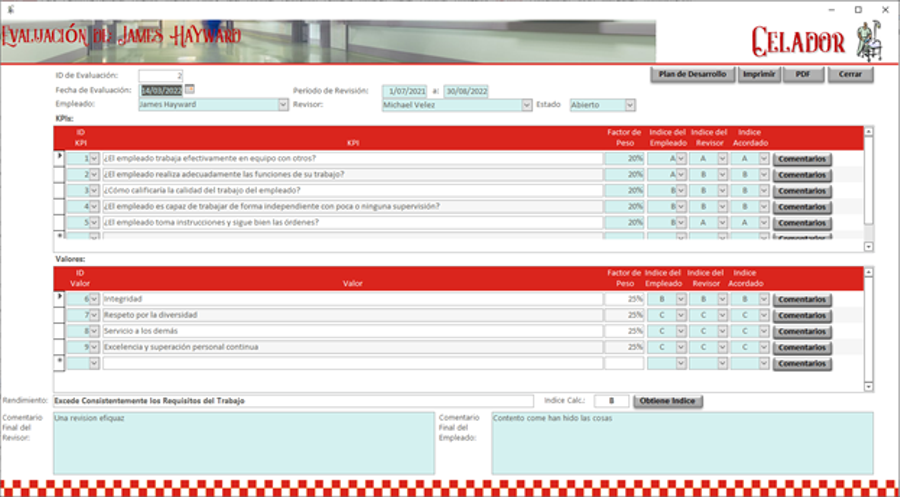Click the new-record asterisk in Valores
The height and width of the screenshot is (497, 900).
point(59,363)
